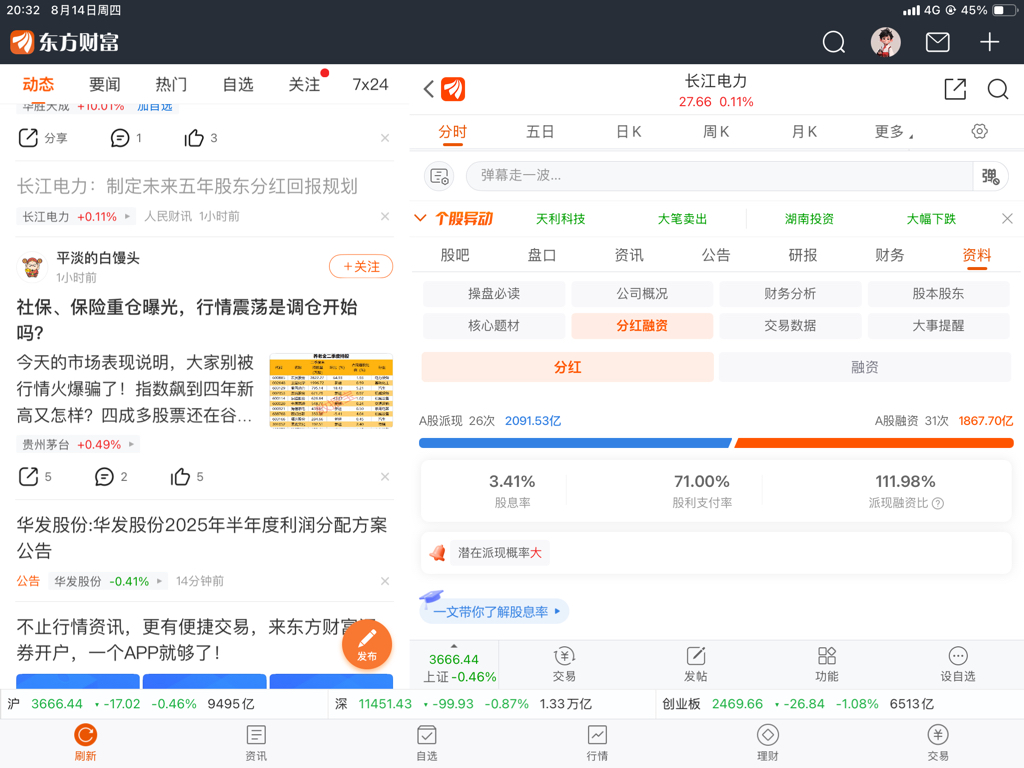Open search in the top header
Screen dimensions: 1024x768
click(x=833, y=42)
